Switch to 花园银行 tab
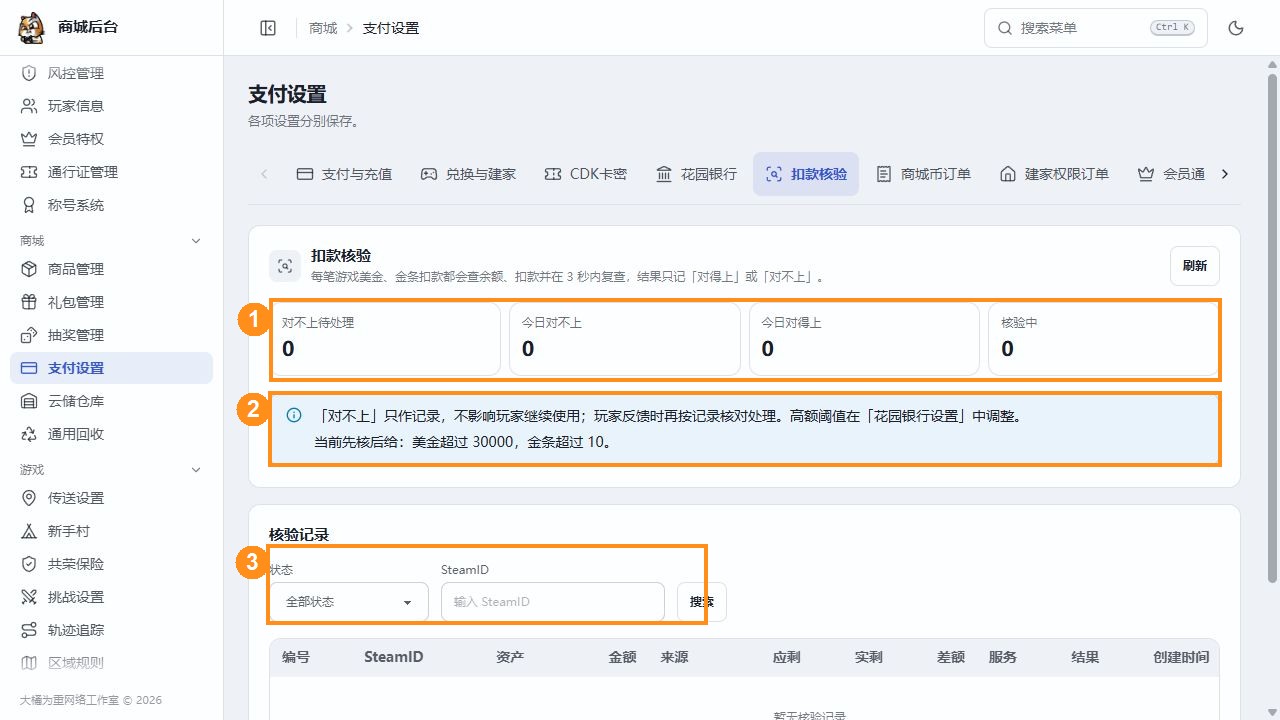 point(696,174)
